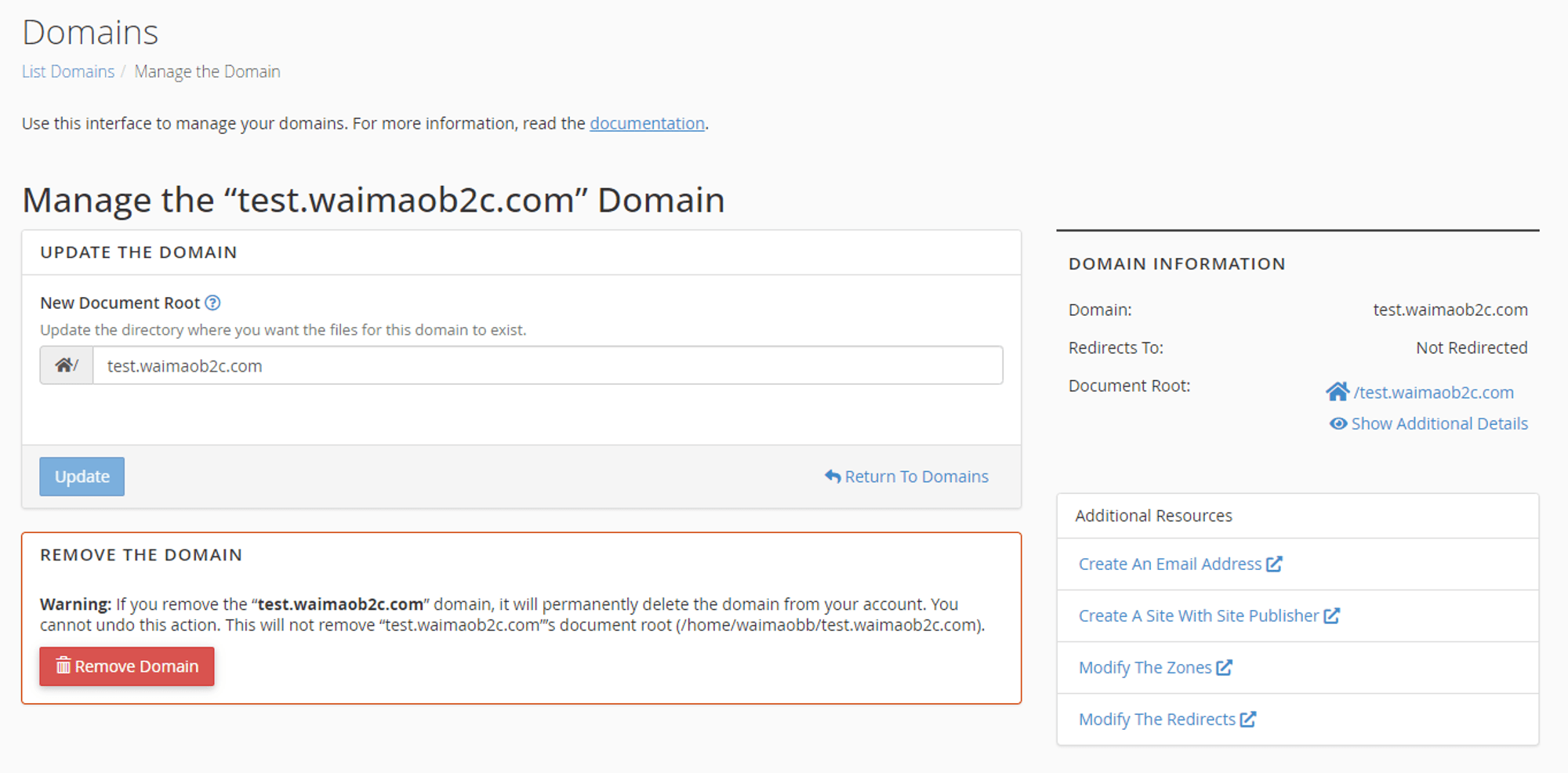Click external link icon beside Site Publisher
The width and height of the screenshot is (1568, 773).
(1331, 615)
